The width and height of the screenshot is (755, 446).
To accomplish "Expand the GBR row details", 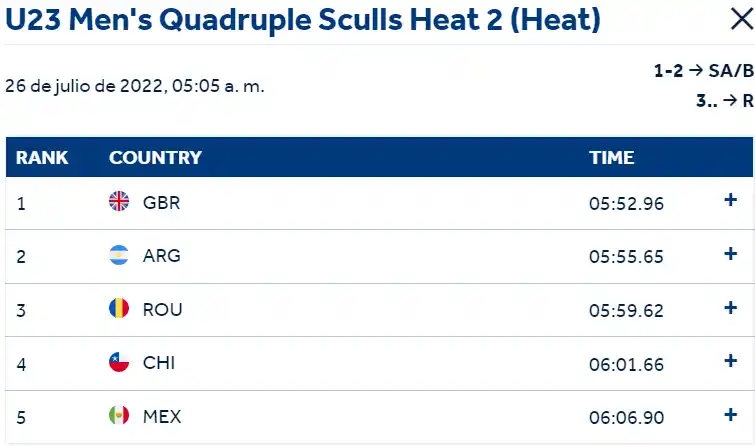I will [730, 201].
